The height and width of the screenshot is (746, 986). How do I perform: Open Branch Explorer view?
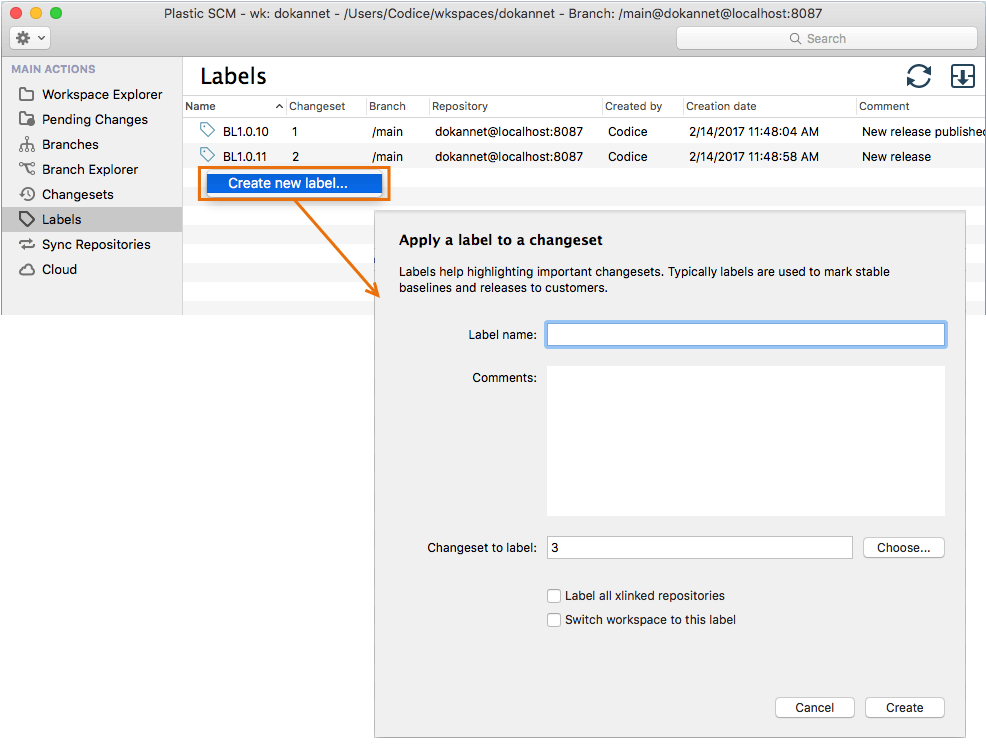[91, 169]
